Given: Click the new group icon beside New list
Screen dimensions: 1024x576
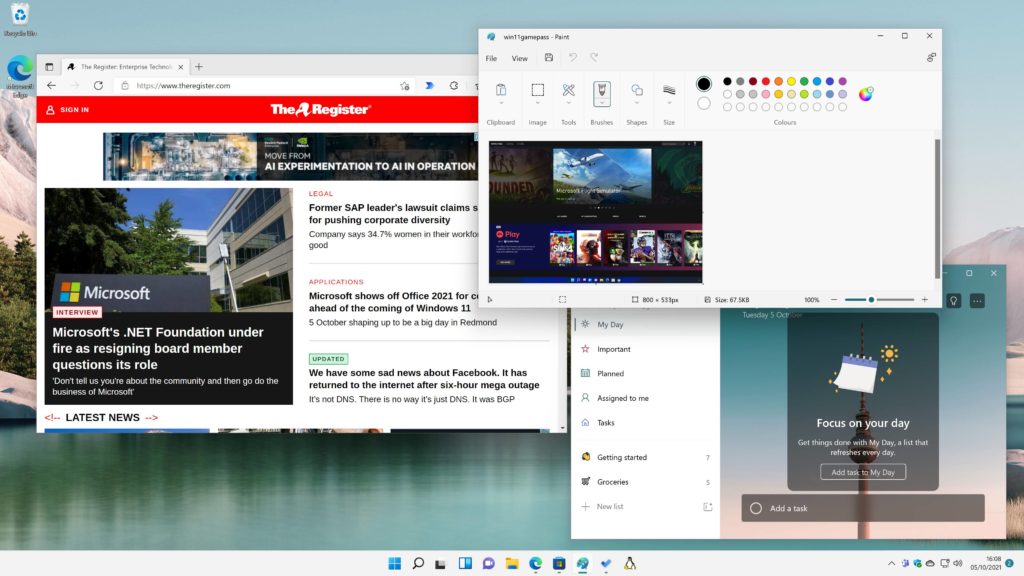Looking at the screenshot, I should click(707, 507).
